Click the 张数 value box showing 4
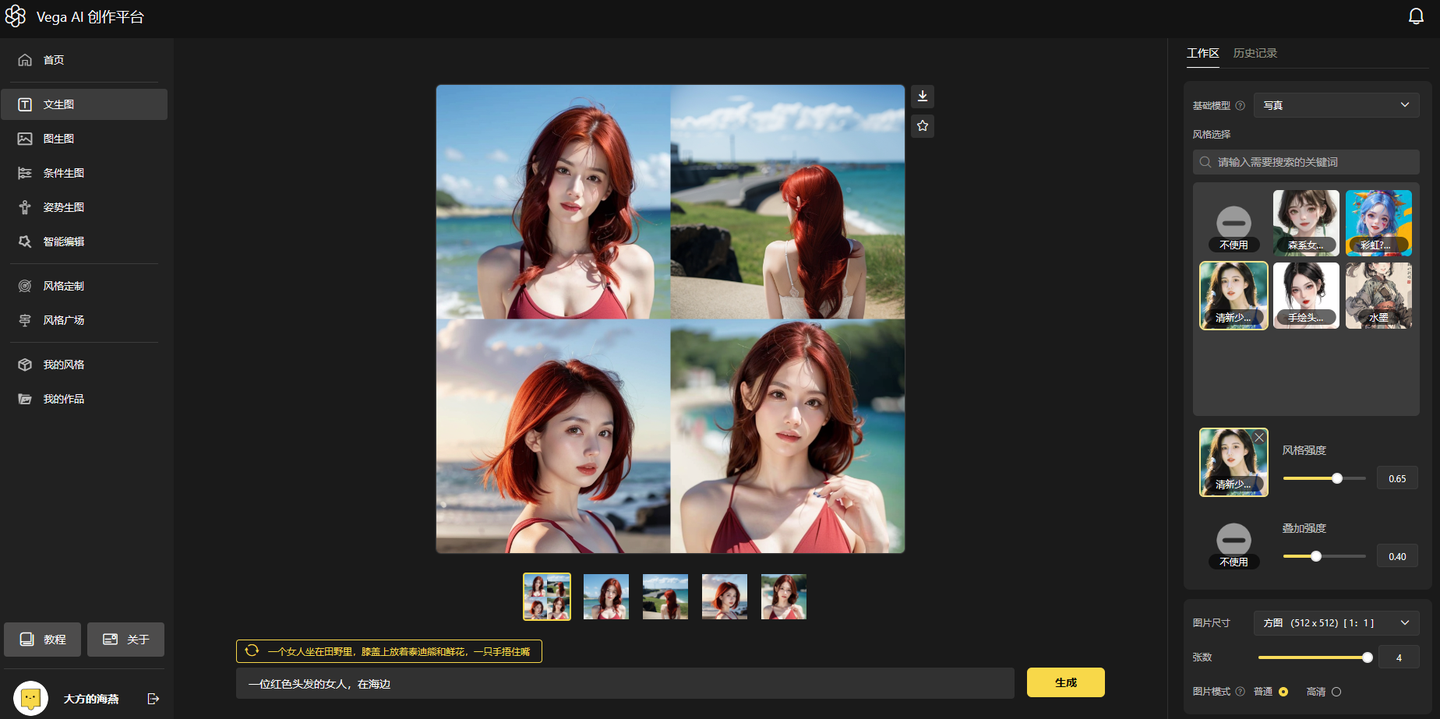 pyautogui.click(x=1398, y=657)
